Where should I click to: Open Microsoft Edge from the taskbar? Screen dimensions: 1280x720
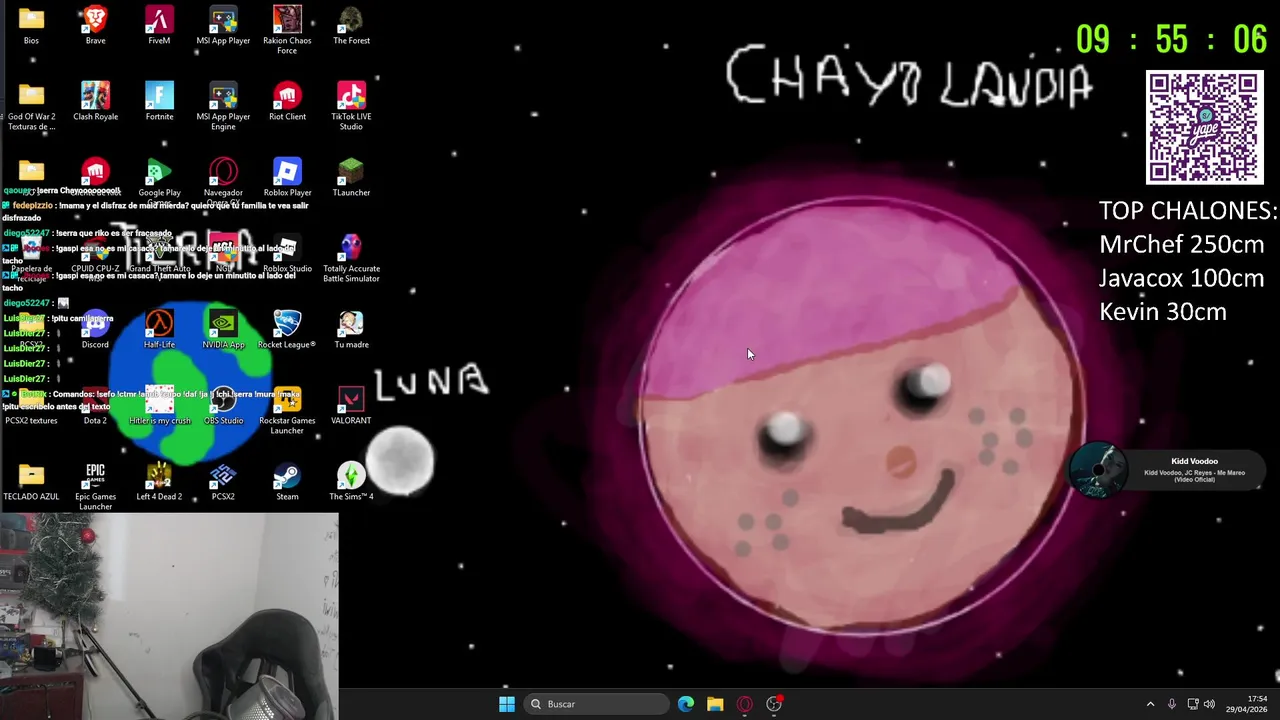(x=686, y=704)
